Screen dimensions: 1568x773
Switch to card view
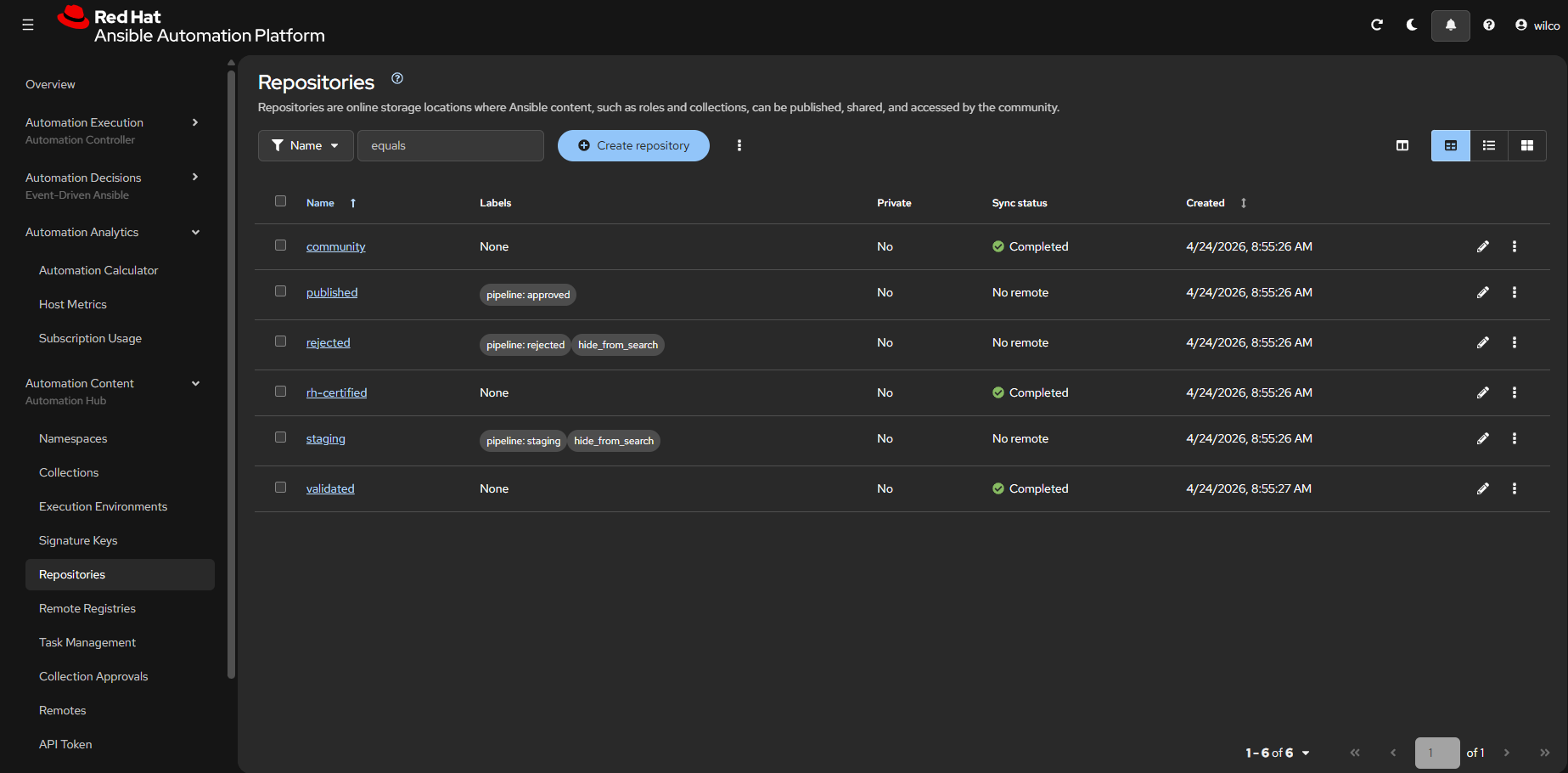pos(1527,145)
